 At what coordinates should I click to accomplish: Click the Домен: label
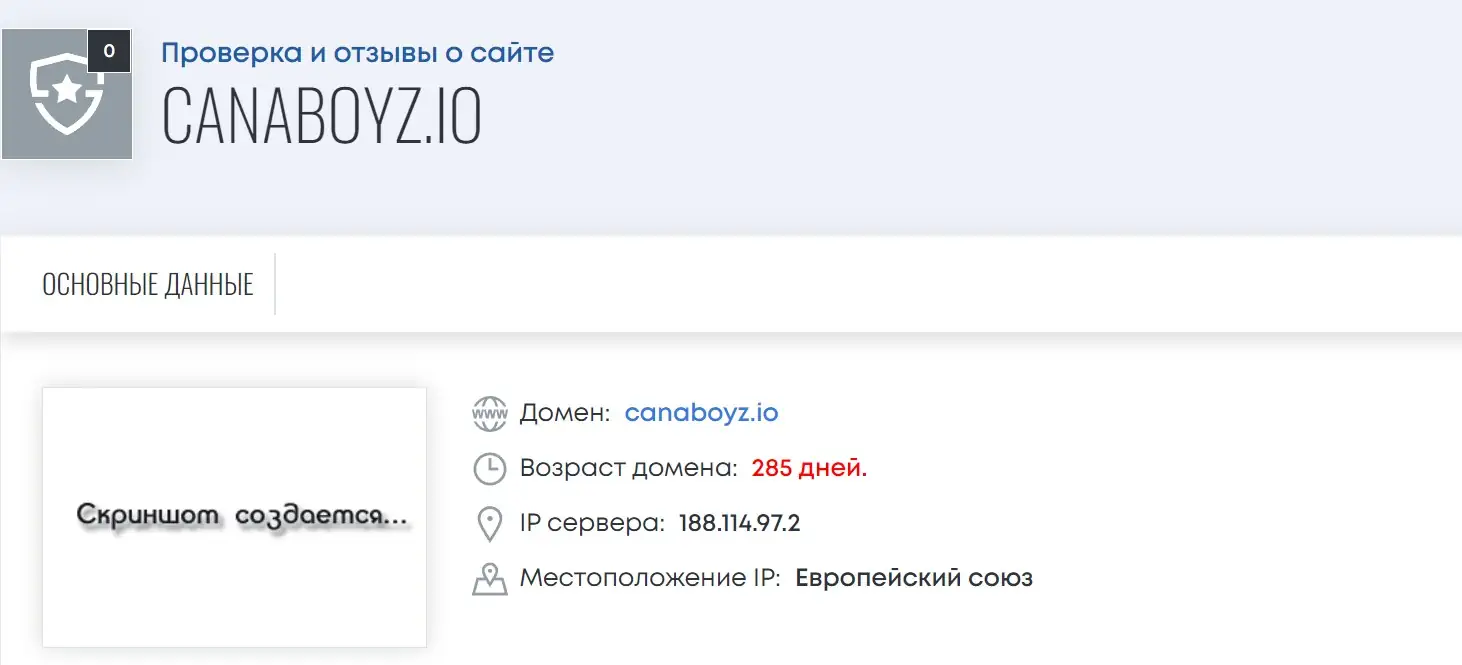(x=565, y=412)
